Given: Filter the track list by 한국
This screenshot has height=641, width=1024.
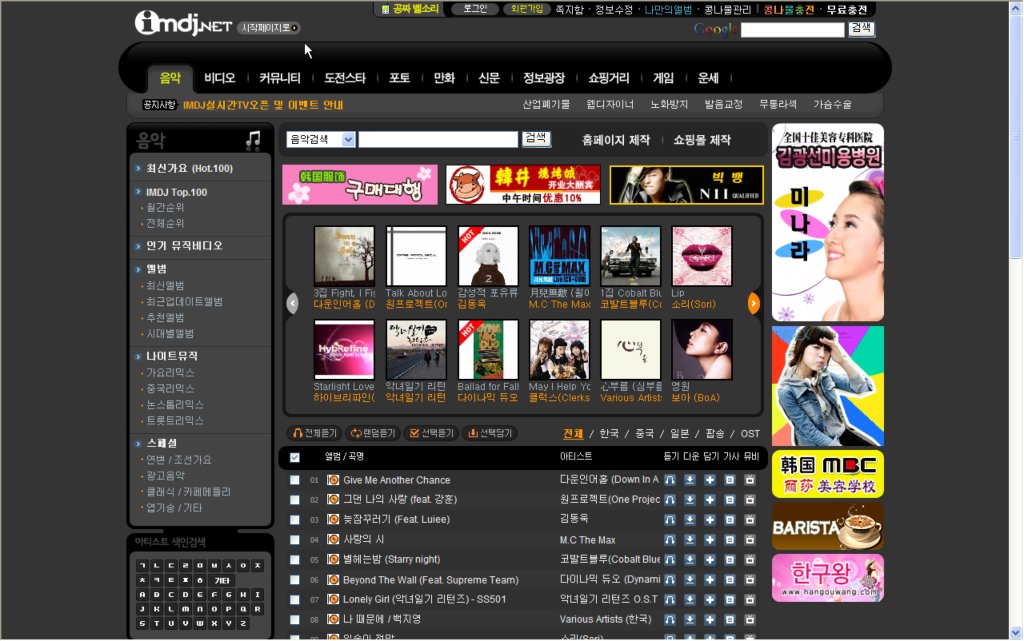Looking at the screenshot, I should click(609, 433).
